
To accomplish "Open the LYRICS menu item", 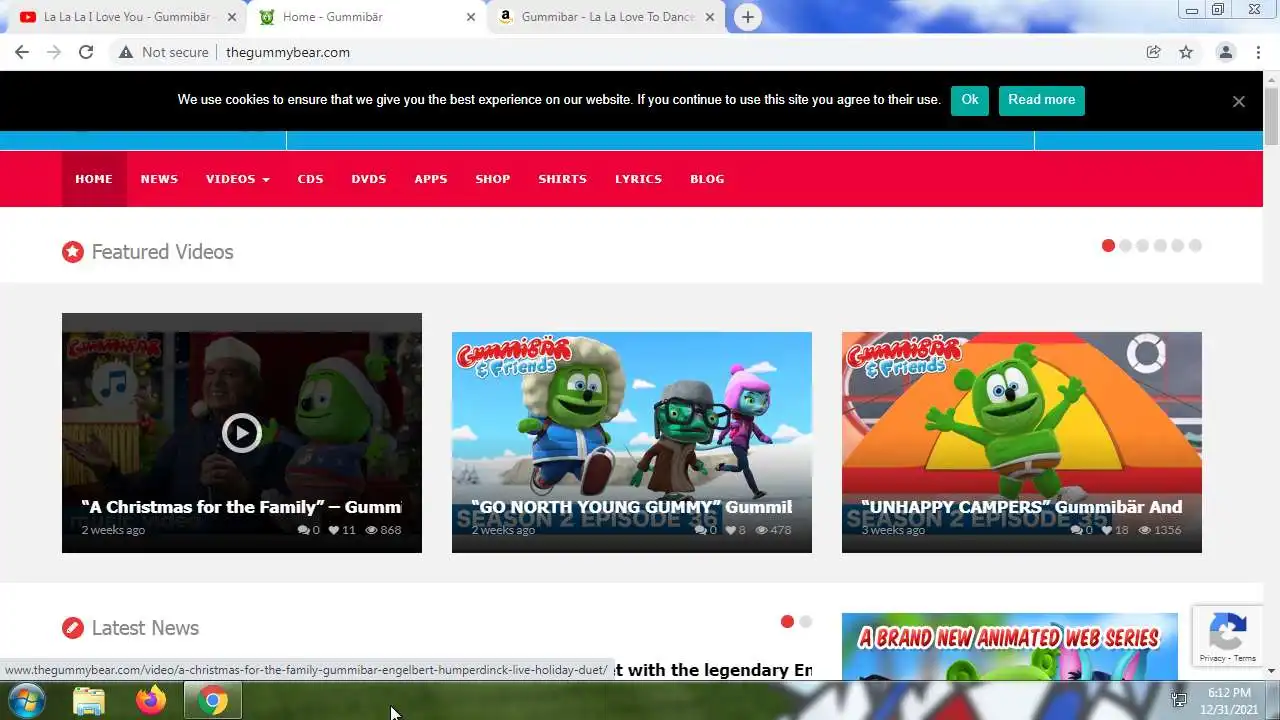I will tap(639, 179).
